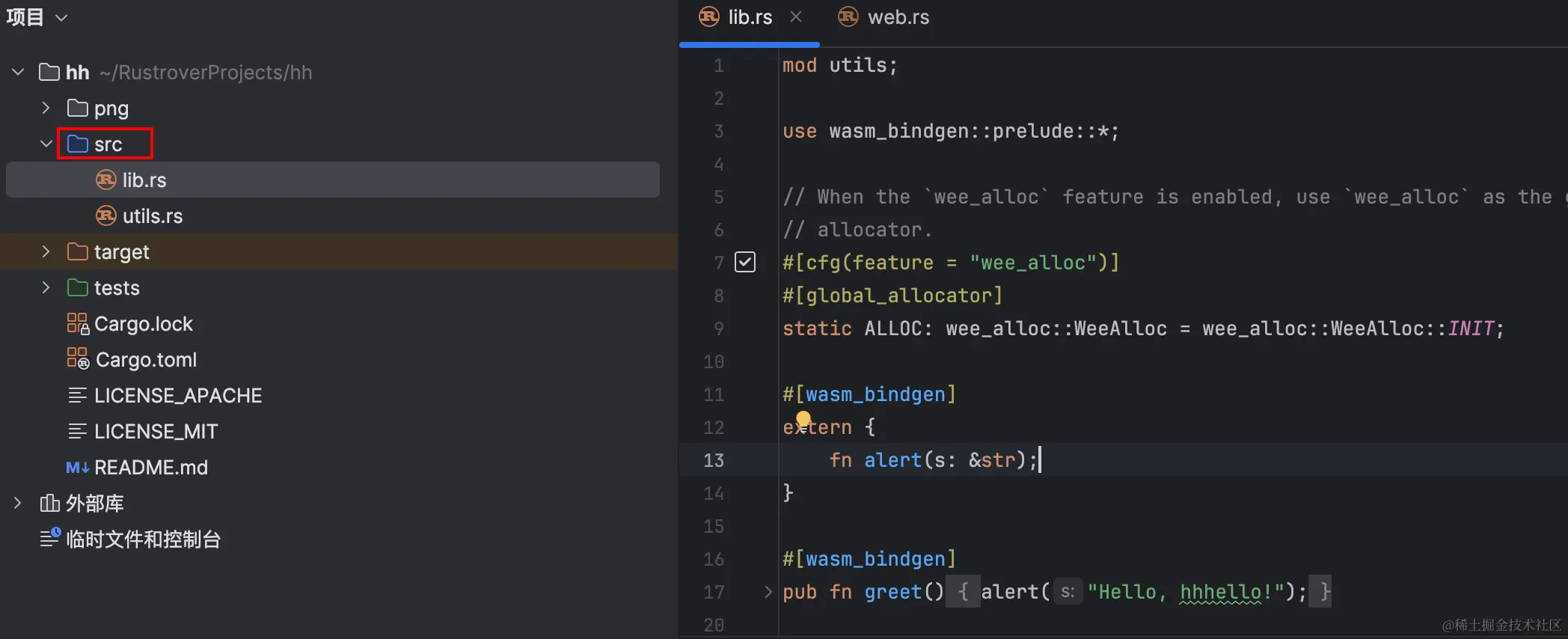This screenshot has width=1568, height=639.
Task: Click the Rust icon on web.rs tab
Action: [848, 16]
